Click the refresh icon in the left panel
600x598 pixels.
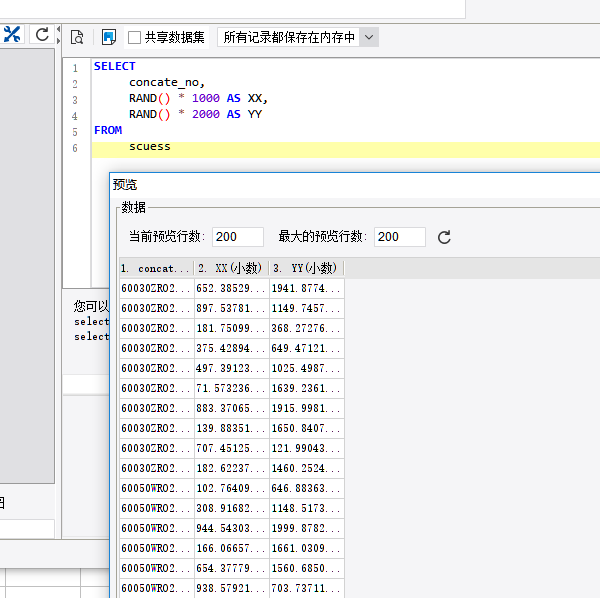tap(42, 35)
